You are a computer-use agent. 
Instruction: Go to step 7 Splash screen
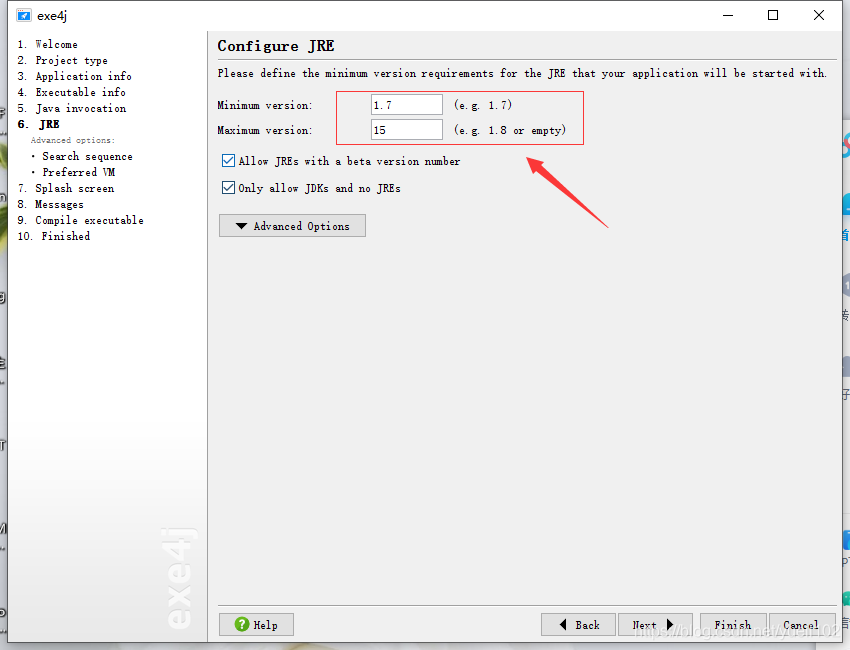point(66,188)
